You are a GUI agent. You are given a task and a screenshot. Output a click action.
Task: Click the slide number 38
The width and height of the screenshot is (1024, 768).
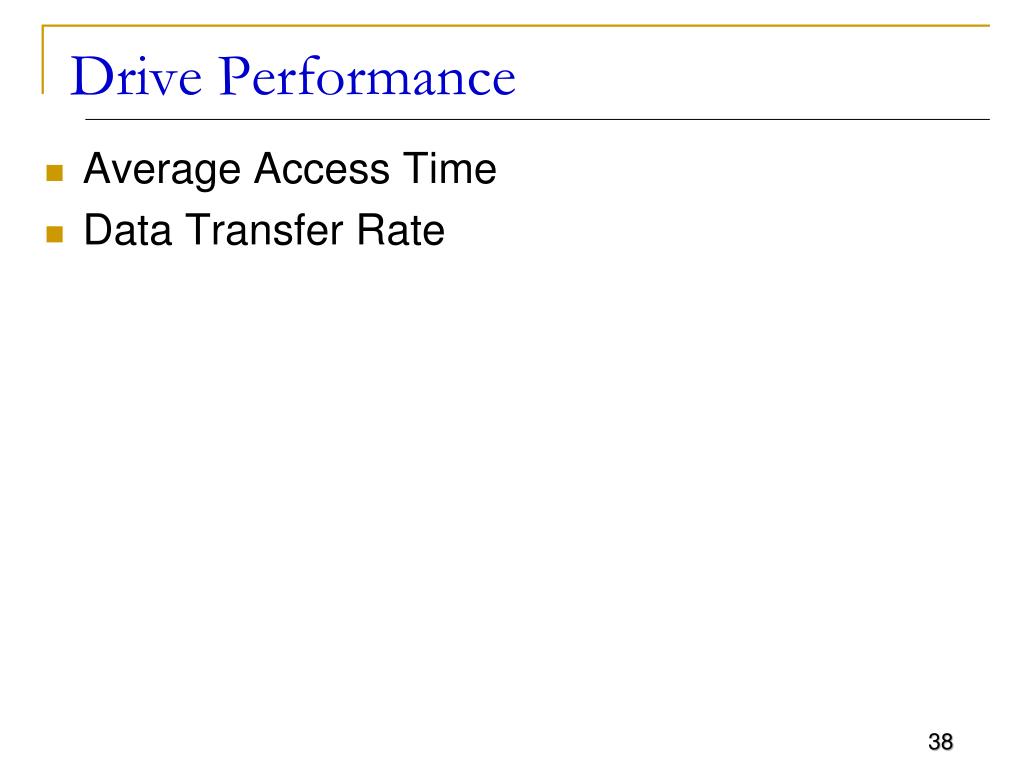(x=940, y=742)
